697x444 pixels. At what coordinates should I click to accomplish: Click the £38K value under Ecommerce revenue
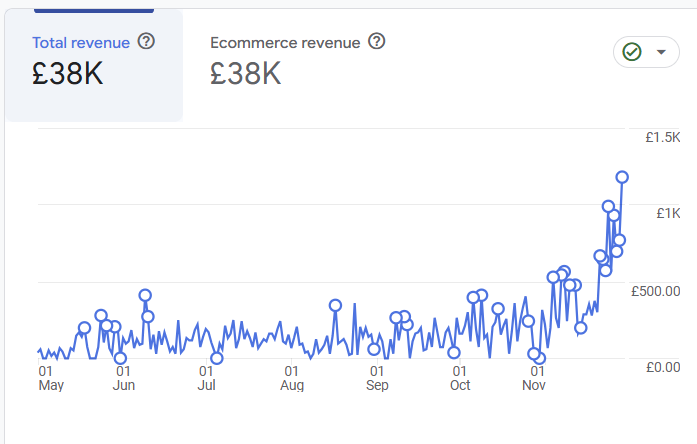pyautogui.click(x=246, y=74)
